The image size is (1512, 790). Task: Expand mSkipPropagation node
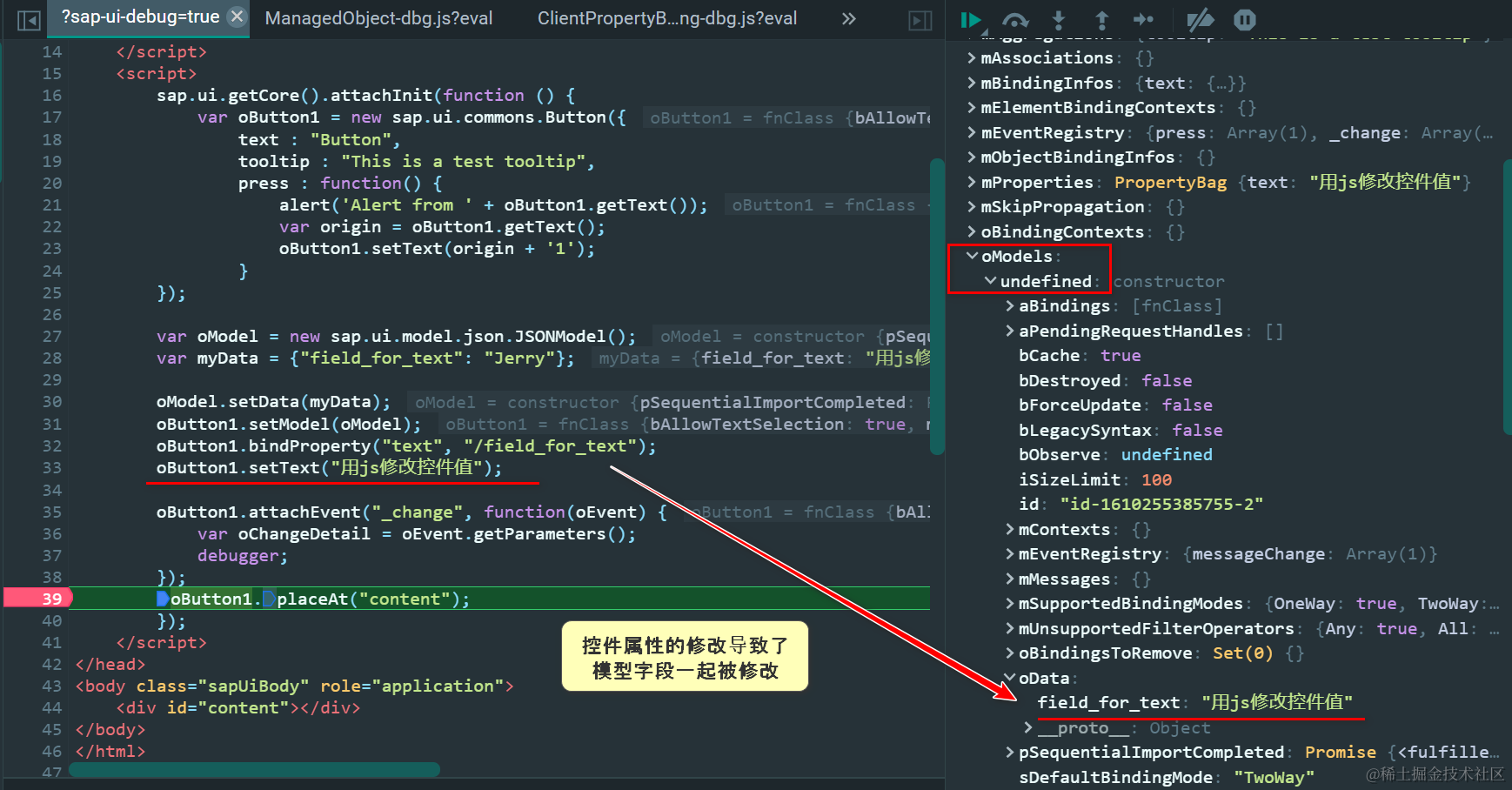pos(972,207)
